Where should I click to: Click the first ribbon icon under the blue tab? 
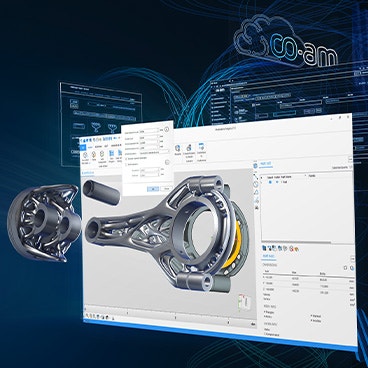85,155
